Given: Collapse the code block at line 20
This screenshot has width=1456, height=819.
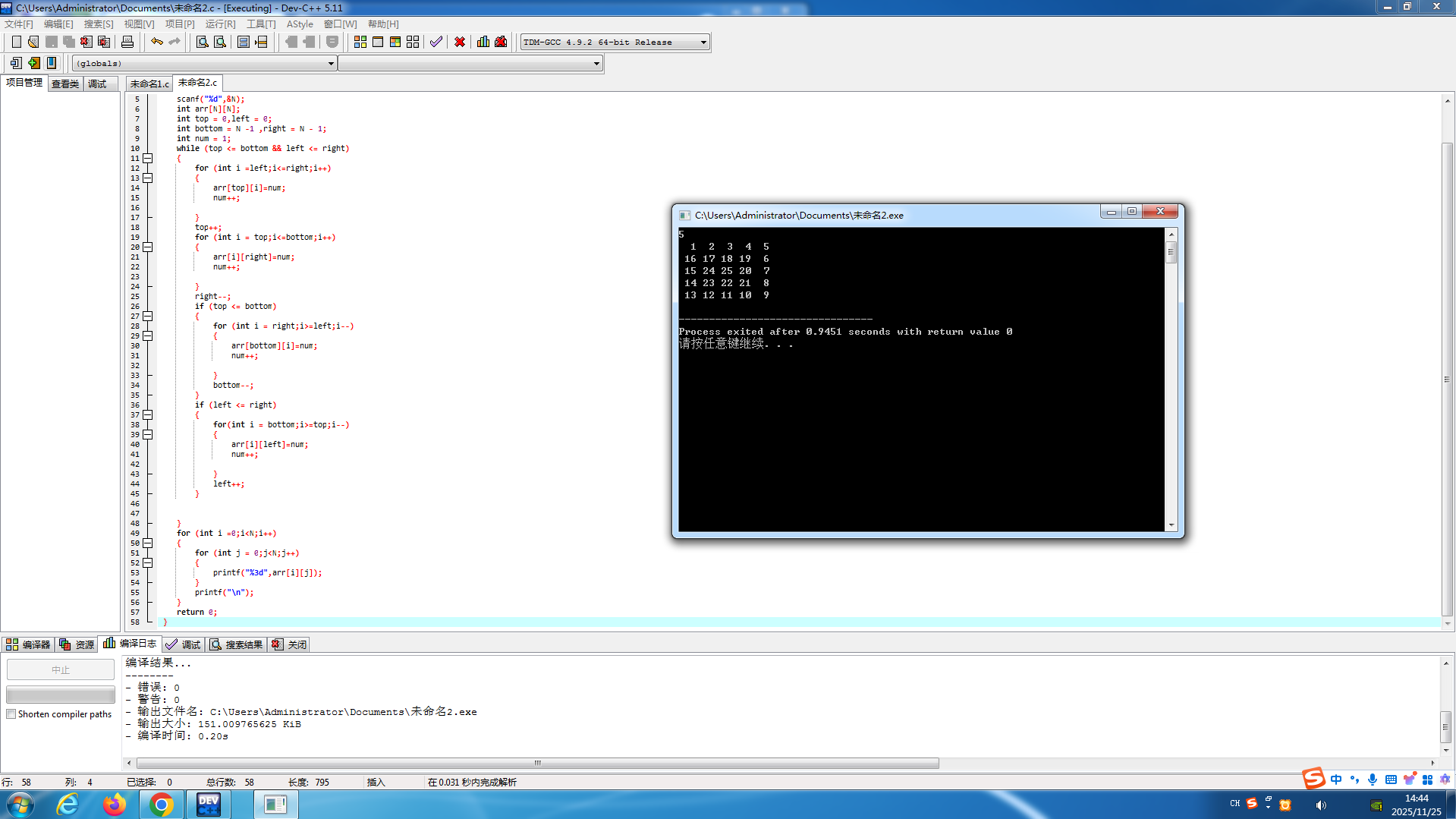Looking at the screenshot, I should [148, 247].
